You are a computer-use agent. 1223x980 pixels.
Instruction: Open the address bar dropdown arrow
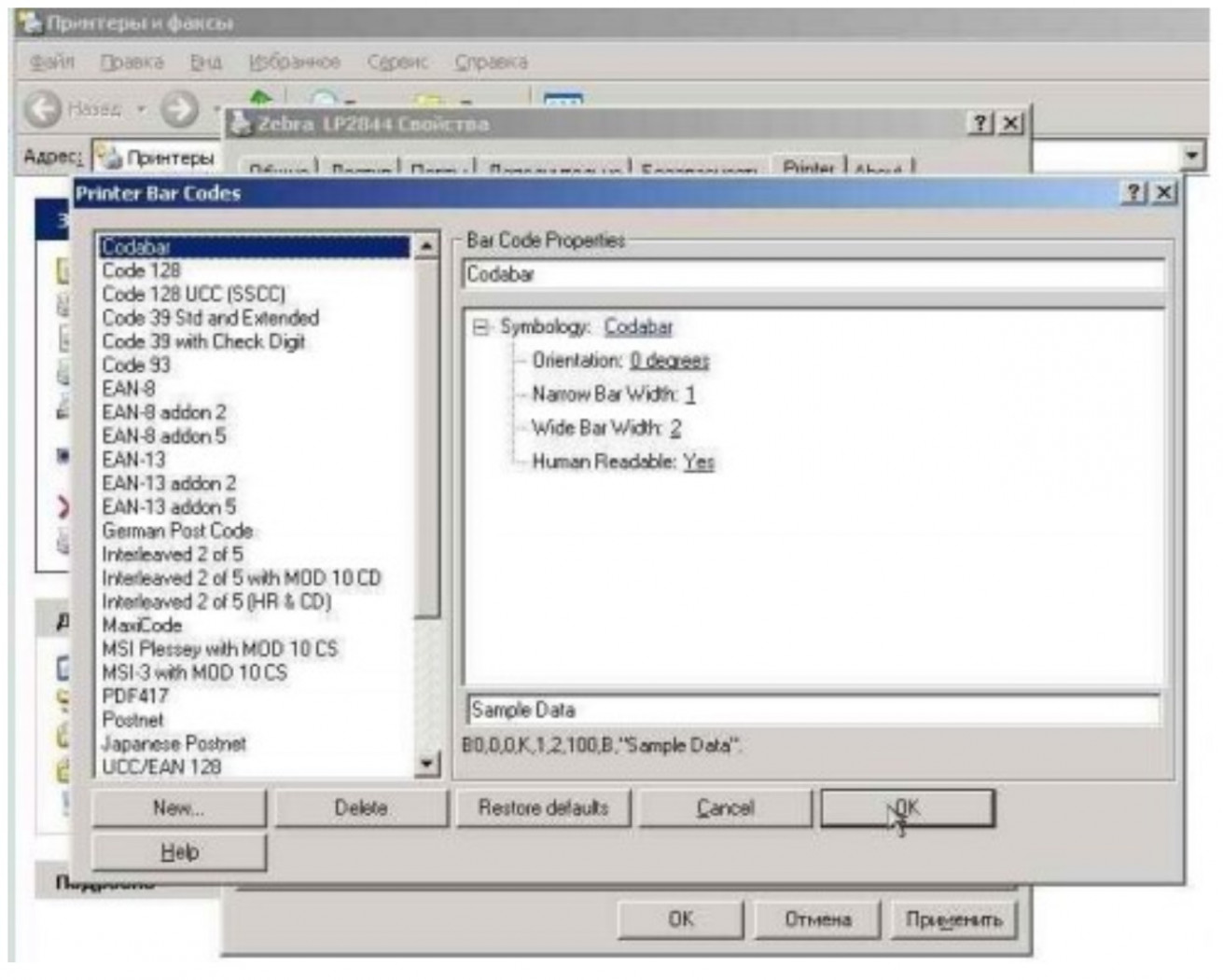(1192, 156)
